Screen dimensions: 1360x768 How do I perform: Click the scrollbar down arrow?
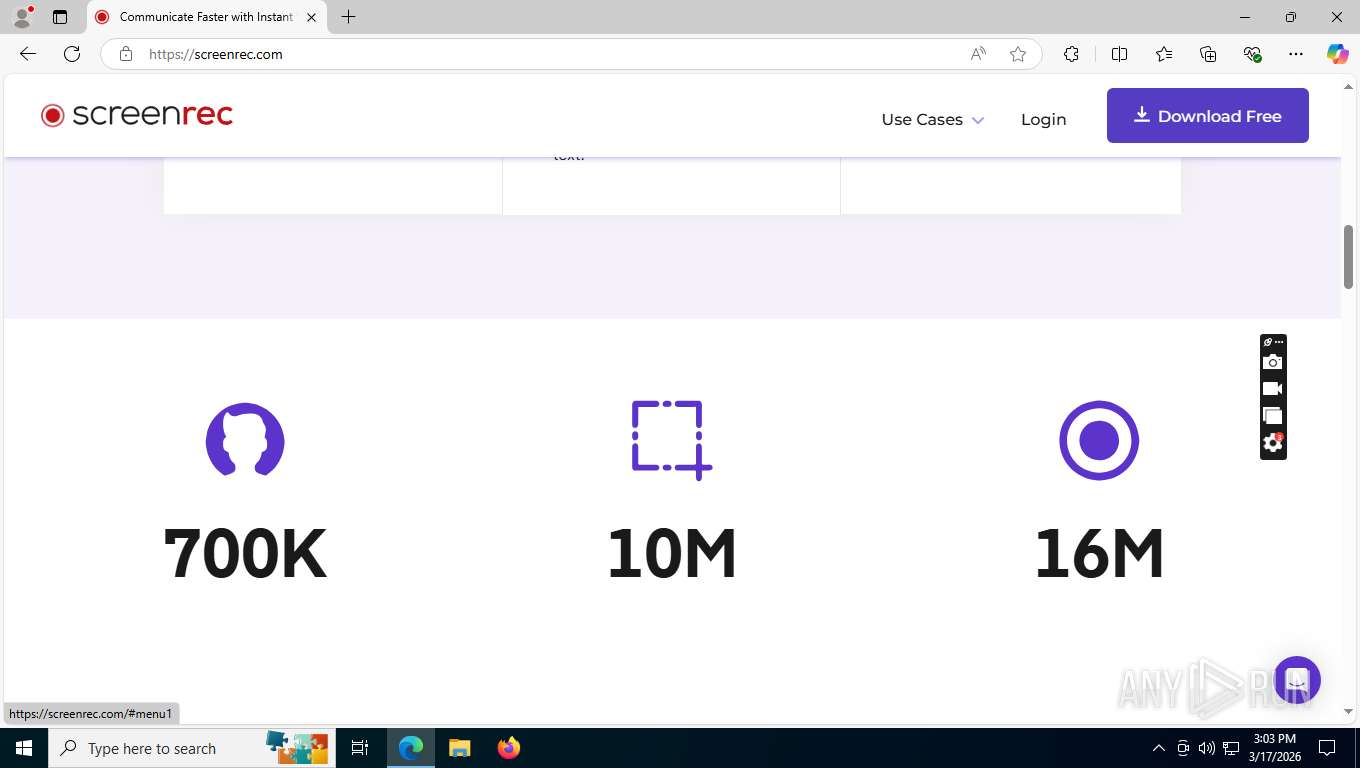point(1348,712)
